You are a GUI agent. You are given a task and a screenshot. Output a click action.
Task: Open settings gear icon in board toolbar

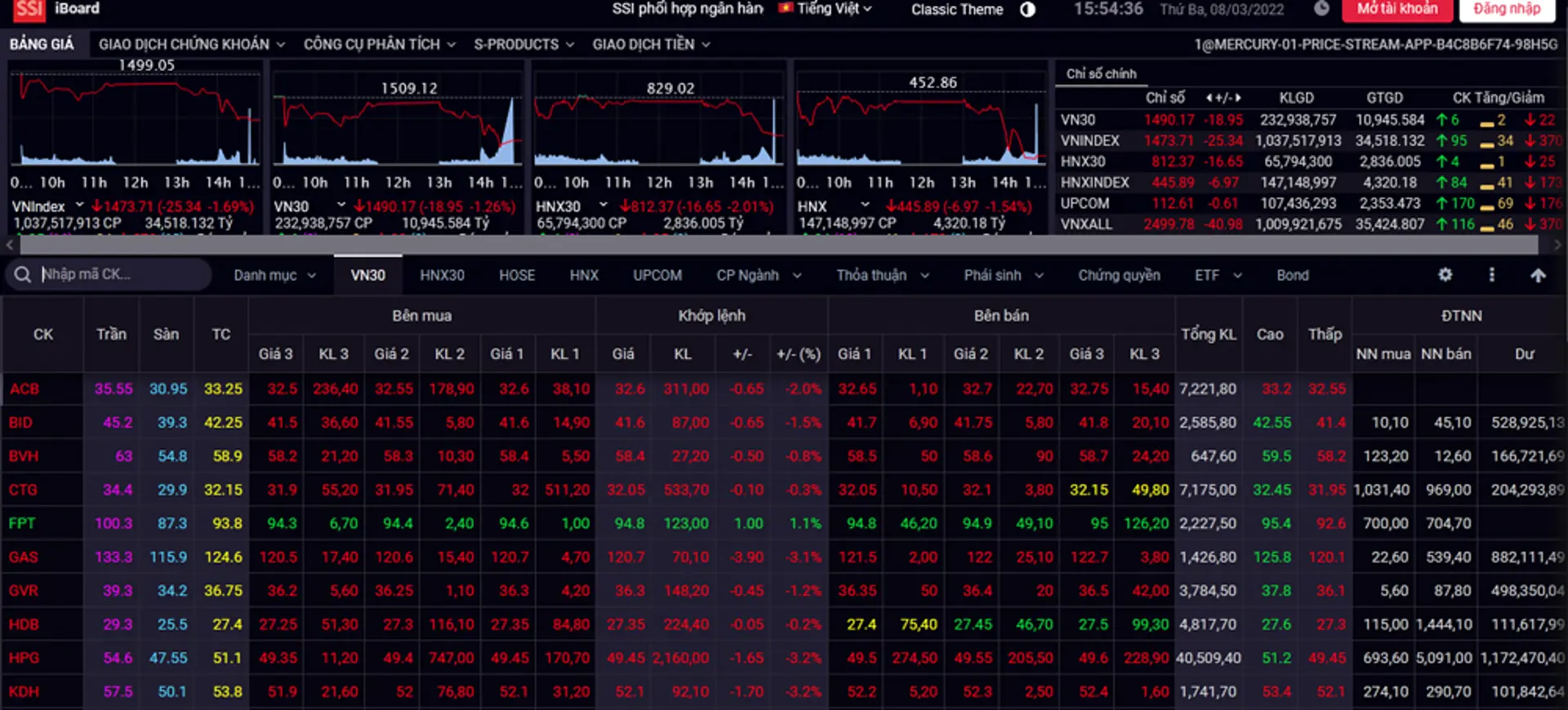(x=1445, y=275)
